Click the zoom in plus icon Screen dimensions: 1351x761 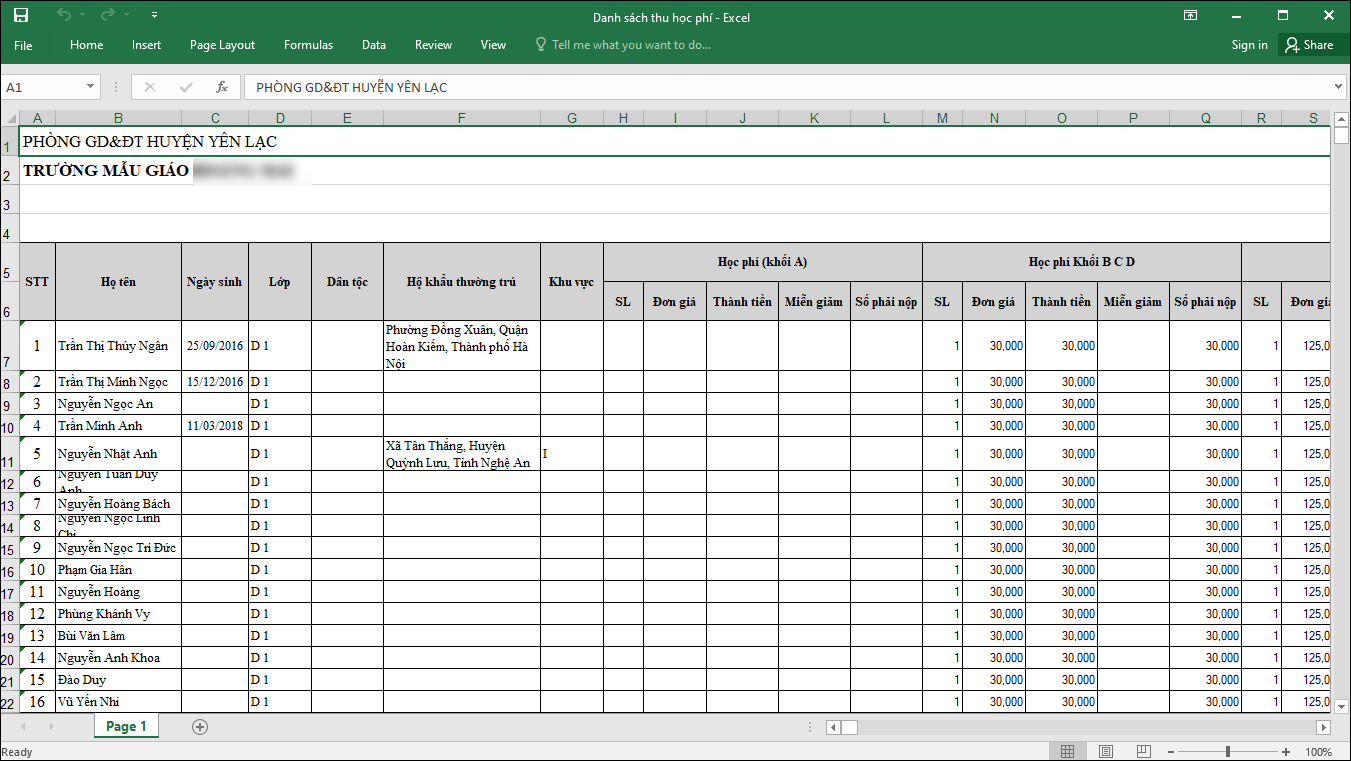tap(1286, 751)
